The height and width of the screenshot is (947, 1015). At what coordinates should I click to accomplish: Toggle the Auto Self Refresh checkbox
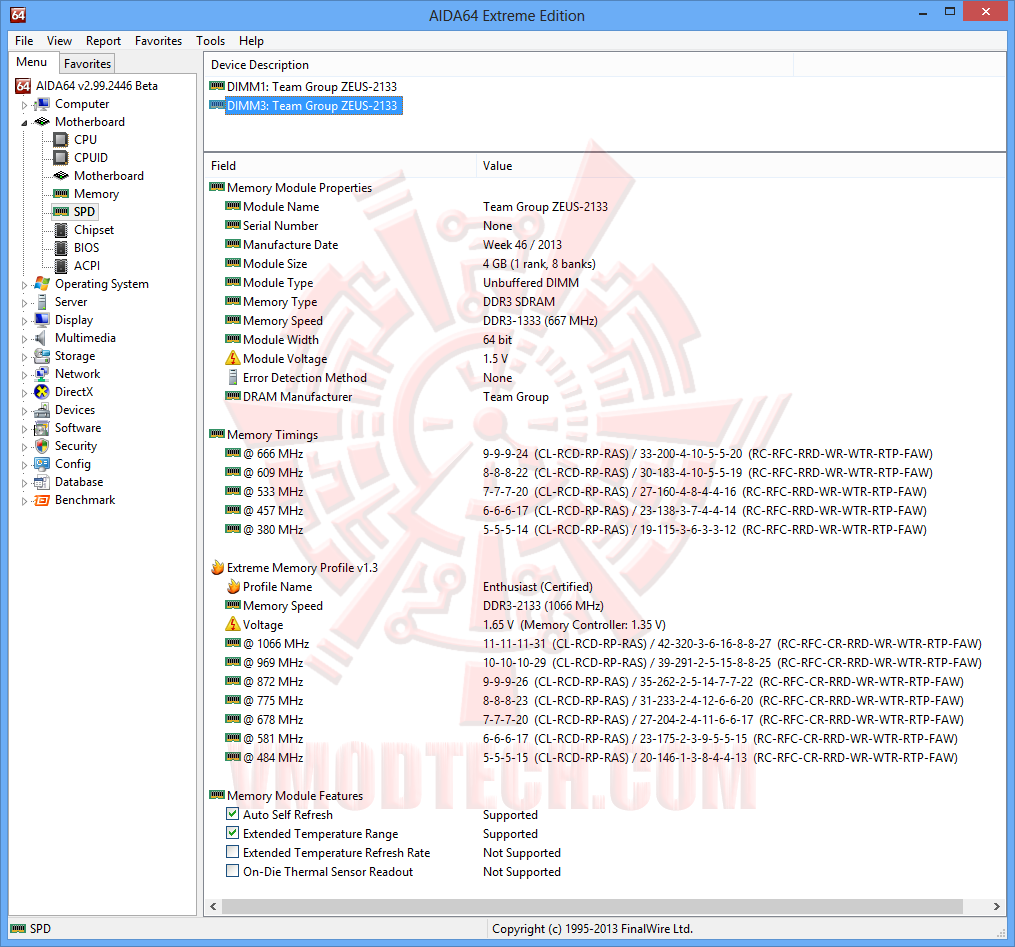(232, 814)
